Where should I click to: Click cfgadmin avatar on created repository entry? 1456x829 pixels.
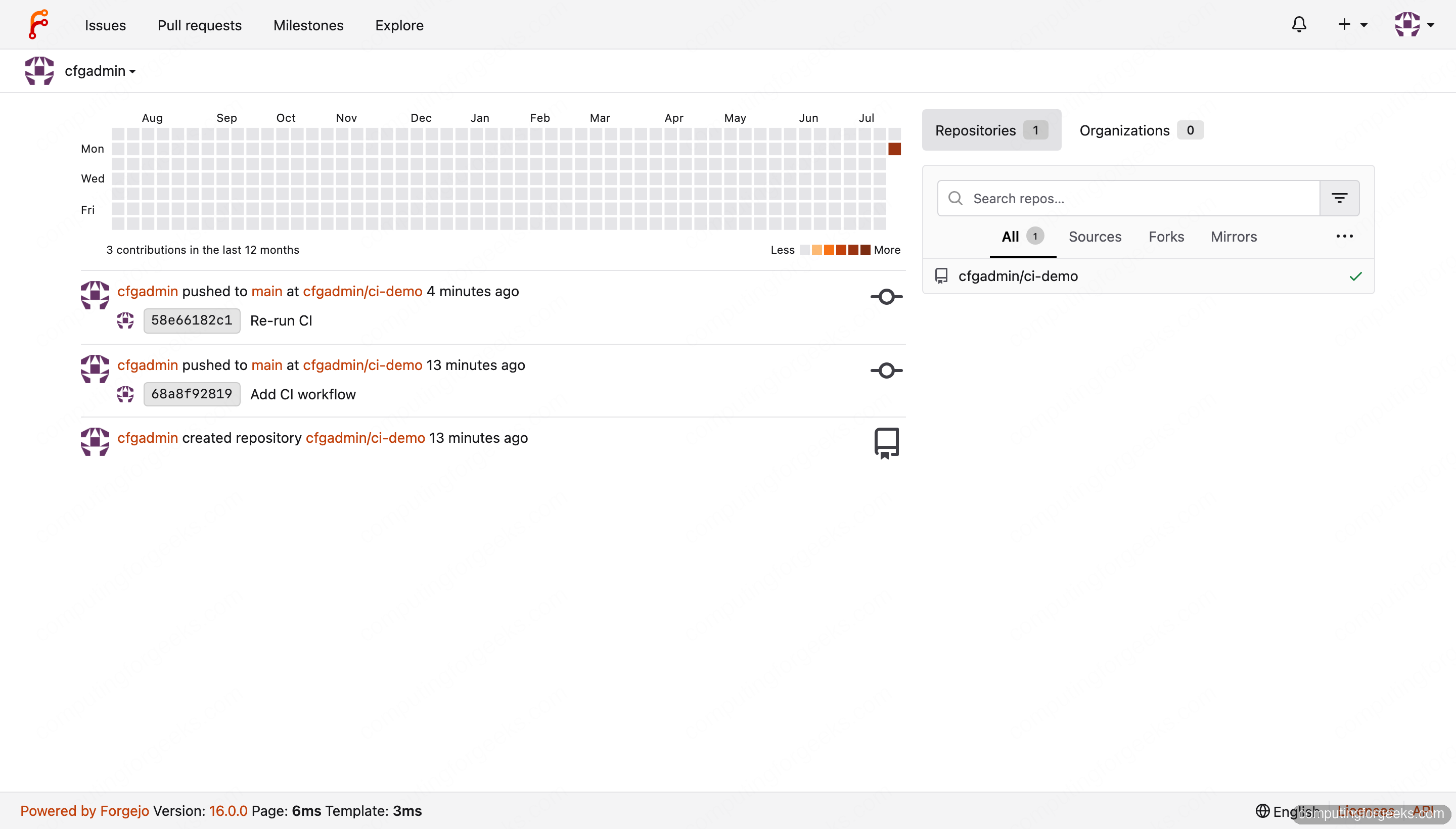click(95, 442)
